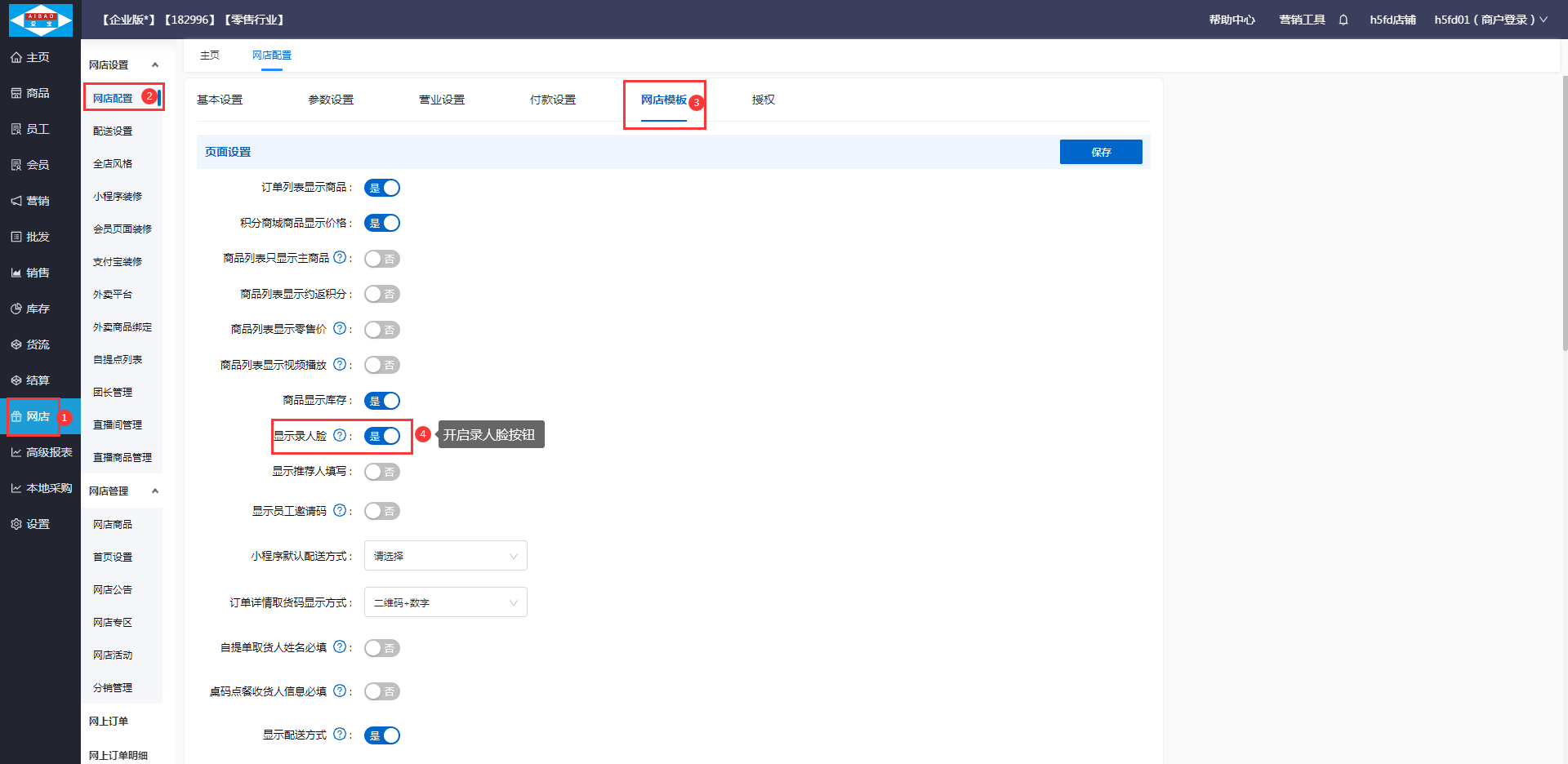
Task: Click help icon beside 显示录人脸
Action: [340, 435]
